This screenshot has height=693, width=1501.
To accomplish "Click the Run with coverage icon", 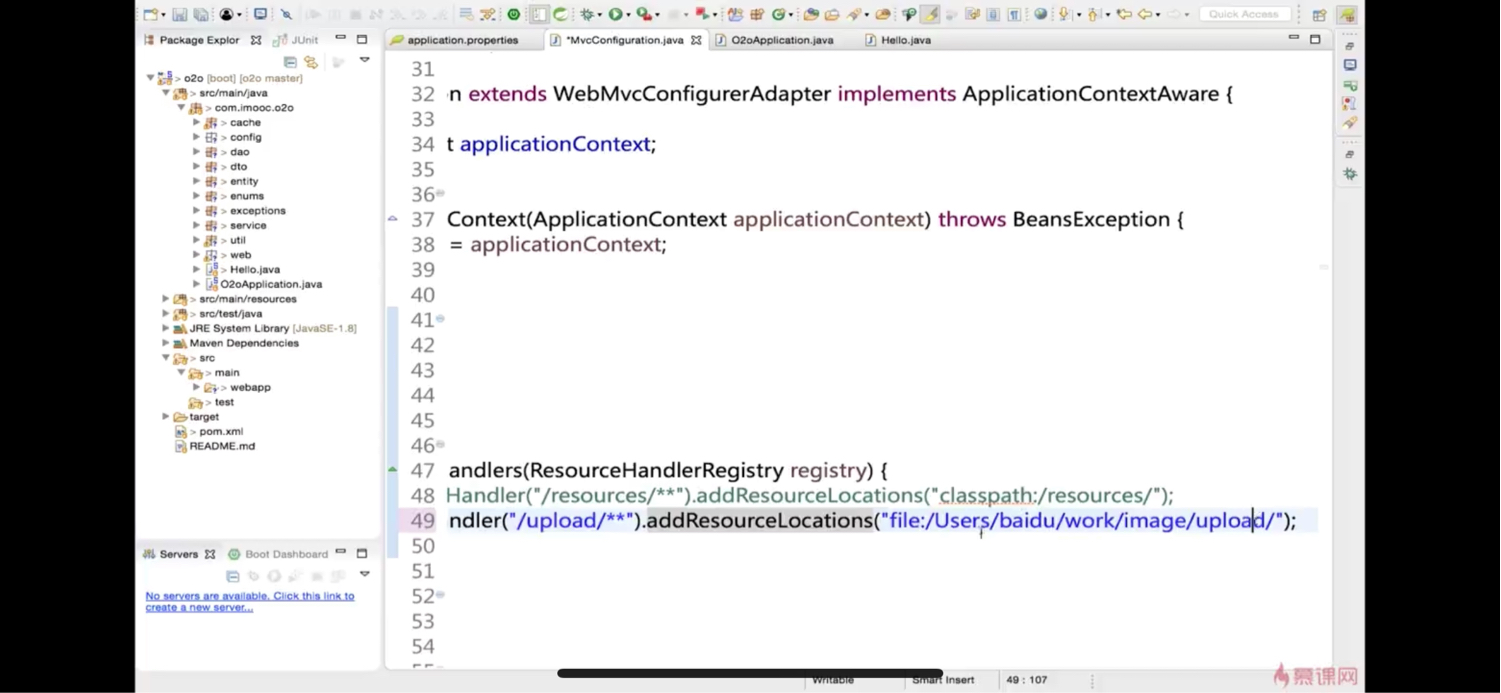I will pyautogui.click(x=644, y=15).
